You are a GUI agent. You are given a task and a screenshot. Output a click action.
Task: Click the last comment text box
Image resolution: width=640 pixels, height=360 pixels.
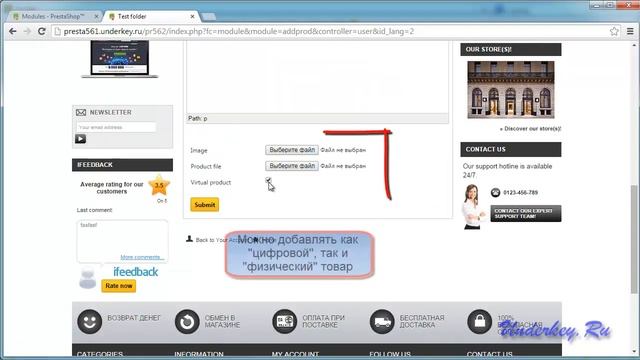coord(122,241)
